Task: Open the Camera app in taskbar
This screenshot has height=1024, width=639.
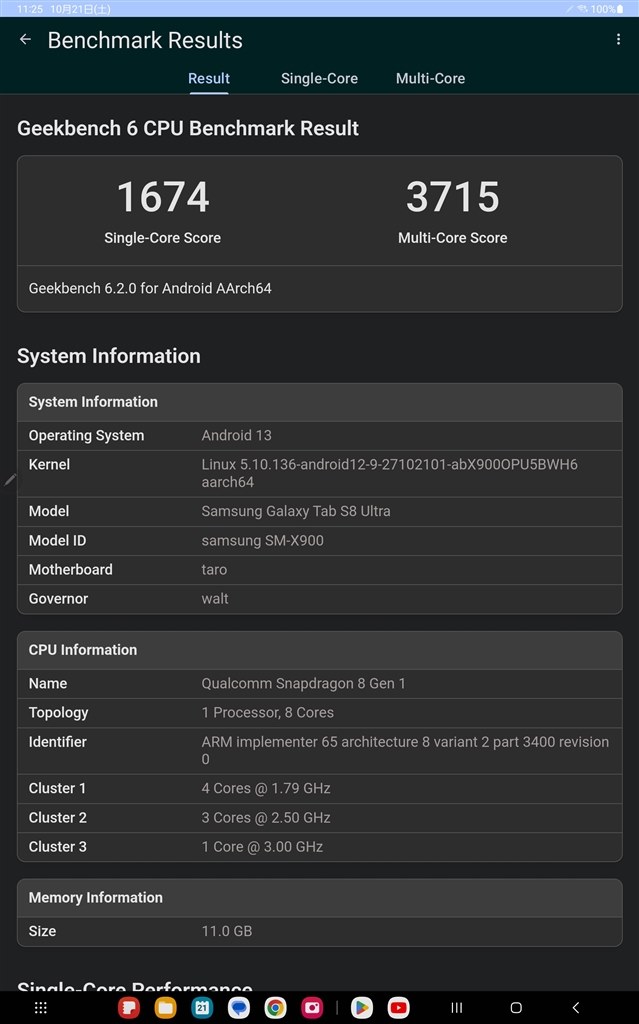Action: coord(312,1007)
